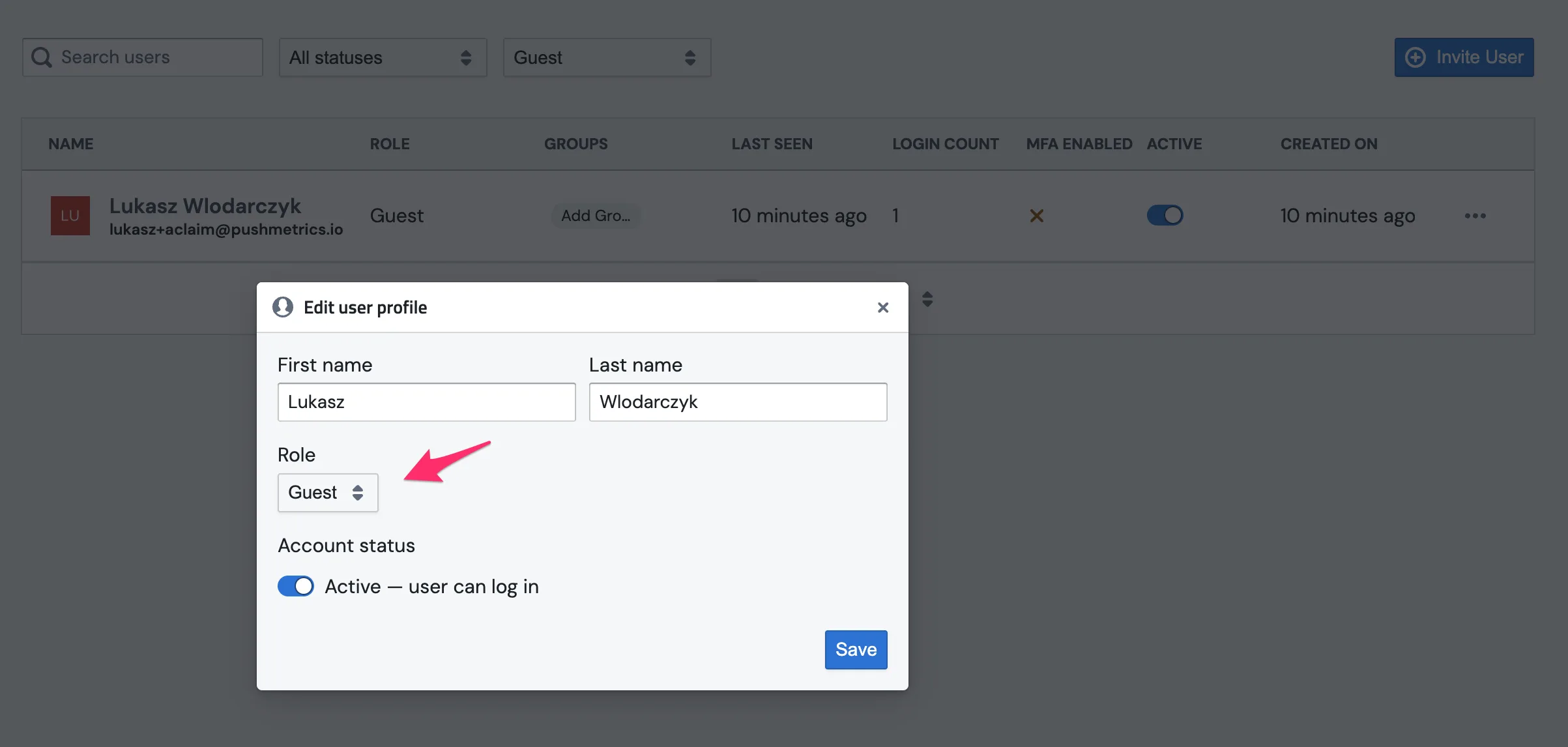The width and height of the screenshot is (1568, 747).
Task: Click the email lukasz+aclaim@pushmetrics.io
Action: [x=226, y=229]
